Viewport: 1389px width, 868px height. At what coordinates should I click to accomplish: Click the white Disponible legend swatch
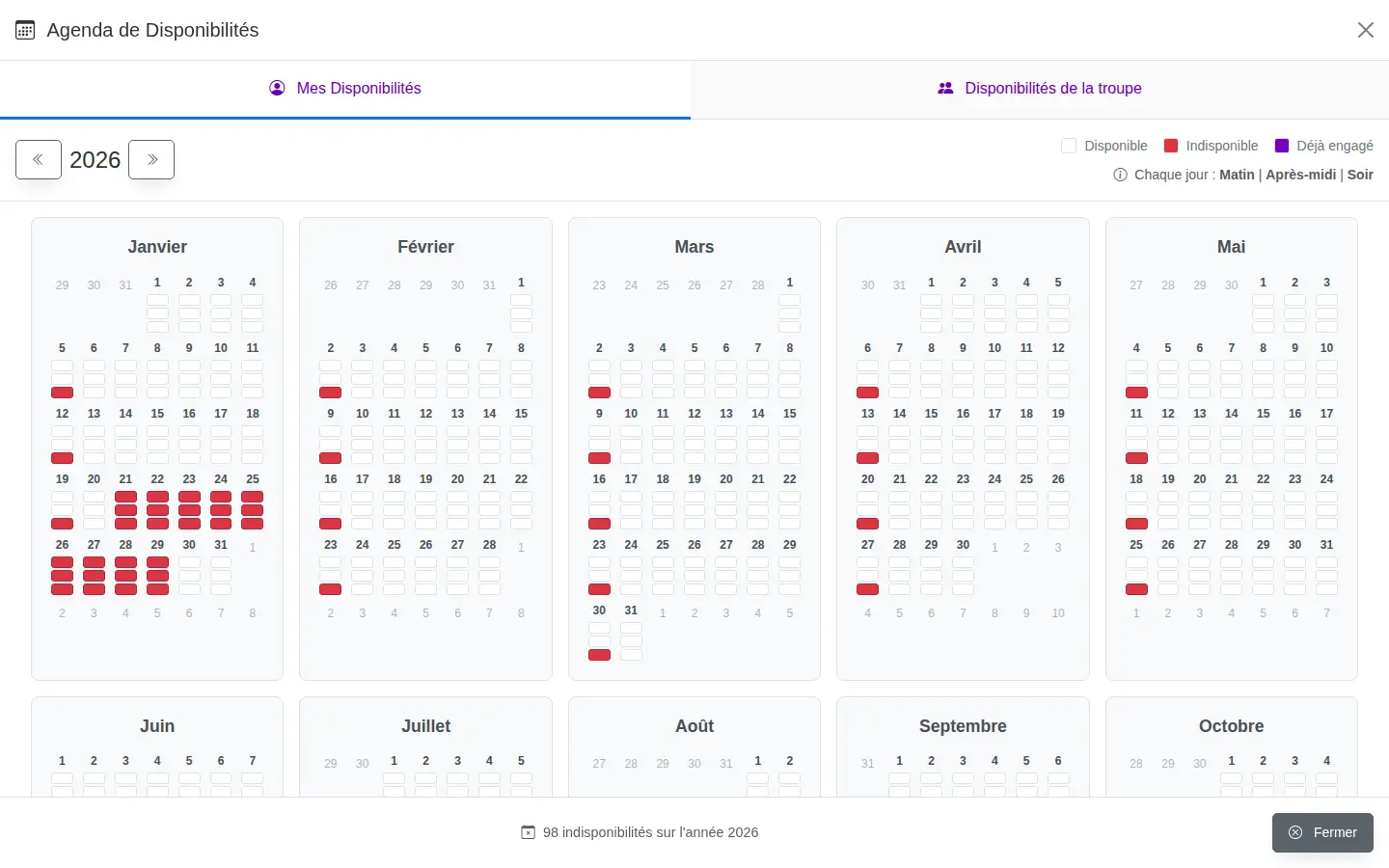coord(1069,146)
